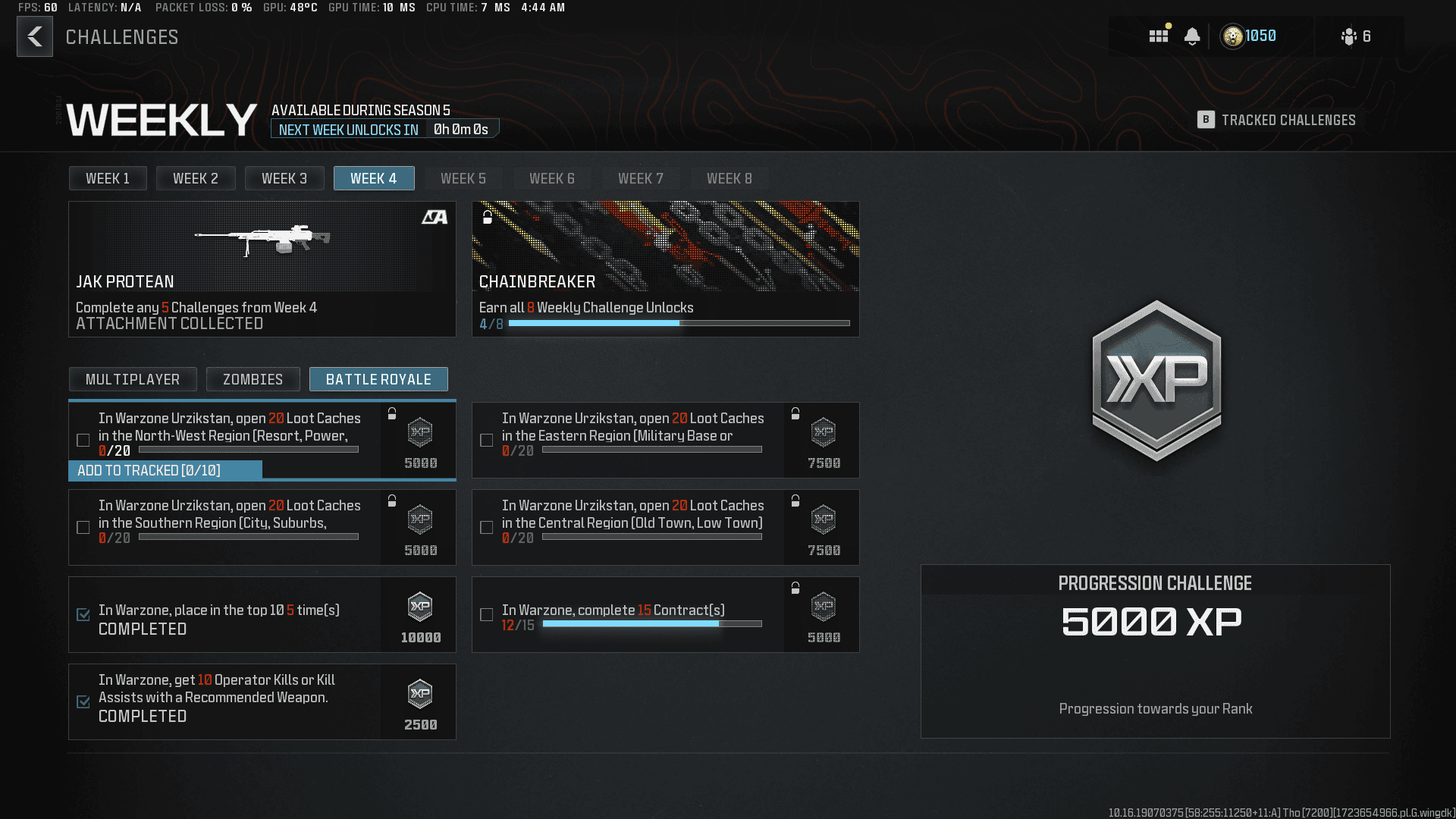Select the Week 5 tab
Image resolution: width=1456 pixels, height=819 pixels.
[x=463, y=178]
